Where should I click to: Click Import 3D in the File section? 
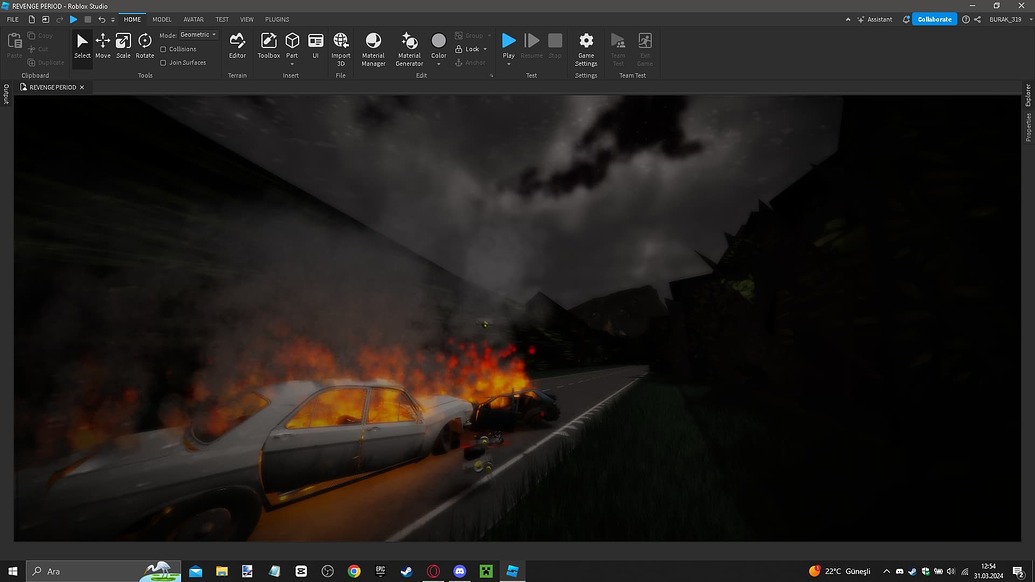pyautogui.click(x=340, y=45)
